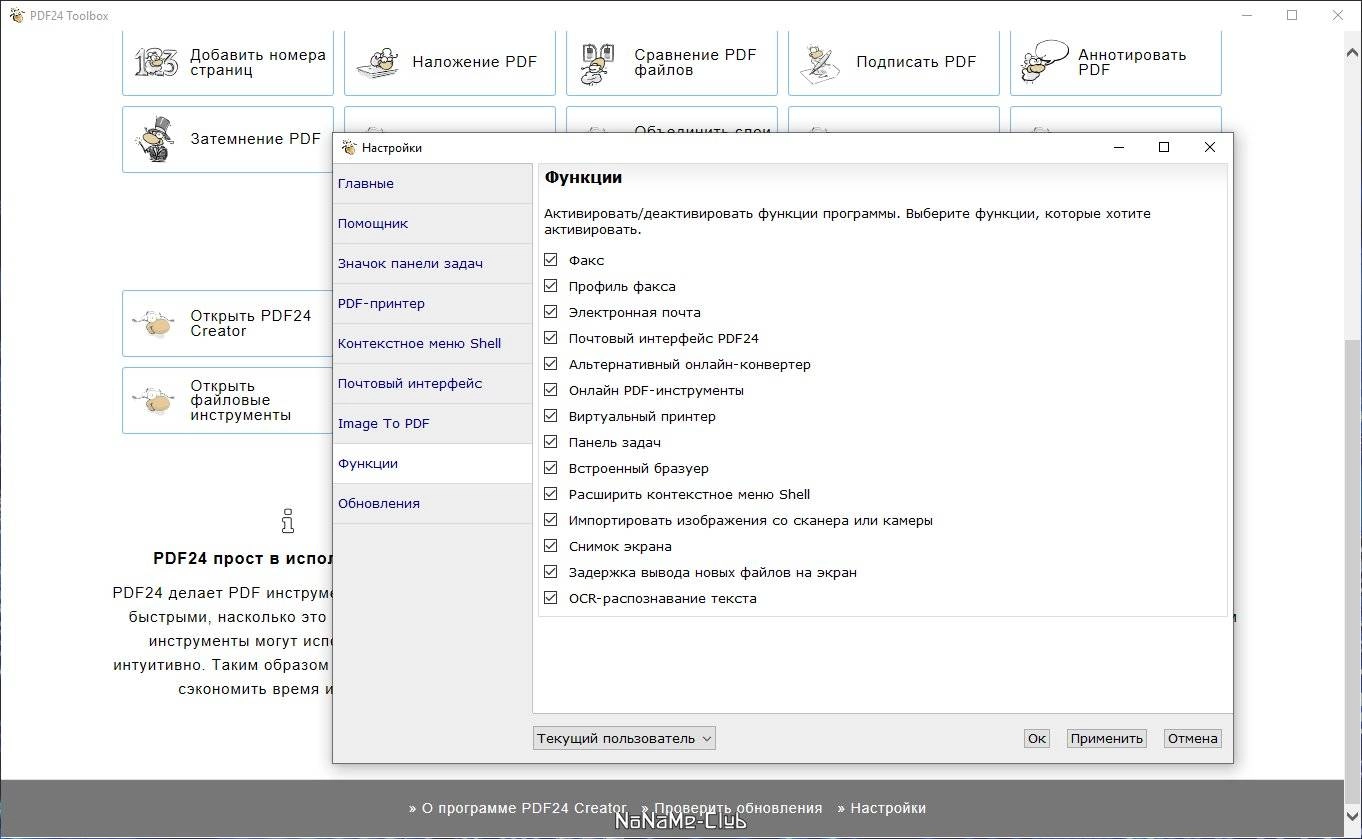Image resolution: width=1362 pixels, height=839 pixels.
Task: Click the Open PDF24 Creator sheep icon
Action: 155,323
